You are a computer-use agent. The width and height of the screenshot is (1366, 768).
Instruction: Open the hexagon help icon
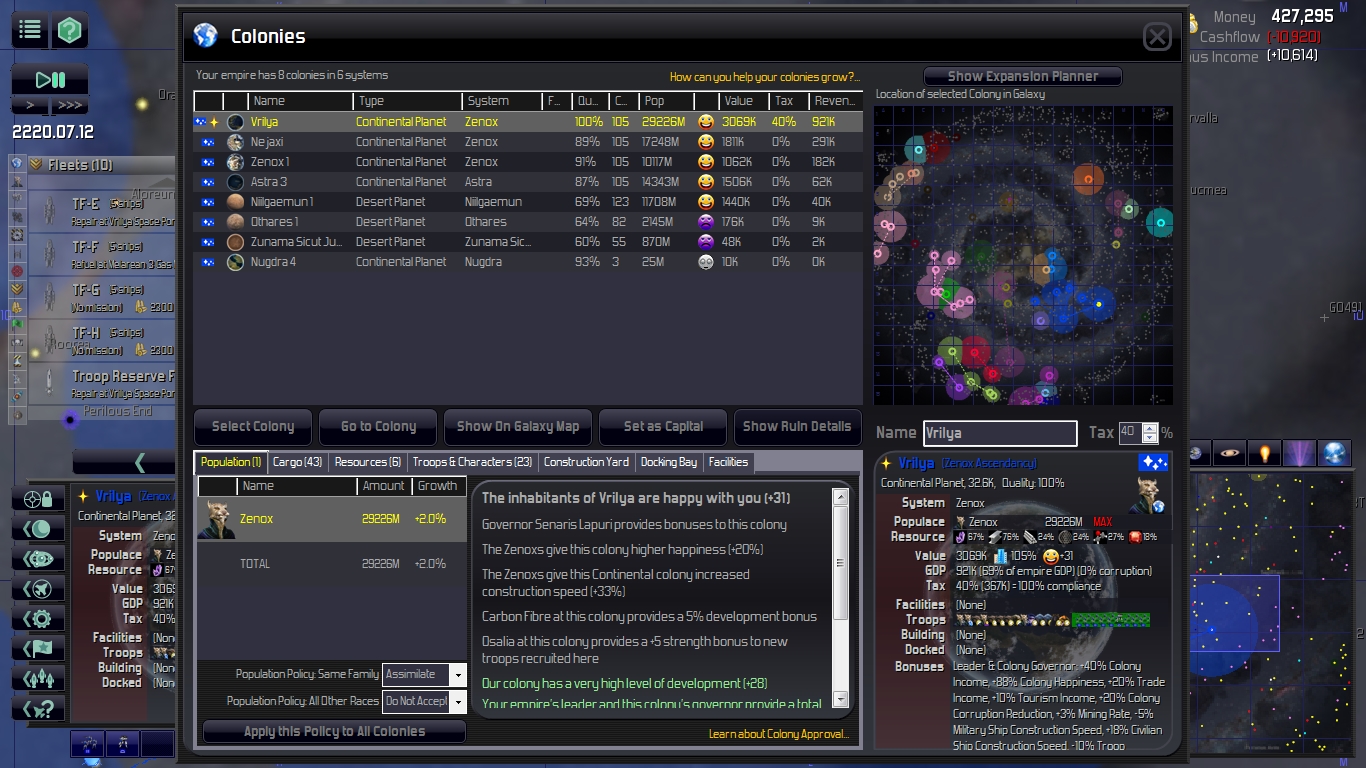pyautogui.click(x=69, y=30)
